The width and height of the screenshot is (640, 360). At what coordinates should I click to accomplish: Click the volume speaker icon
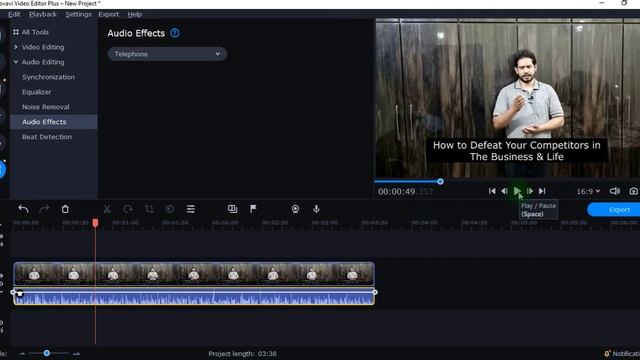615,191
